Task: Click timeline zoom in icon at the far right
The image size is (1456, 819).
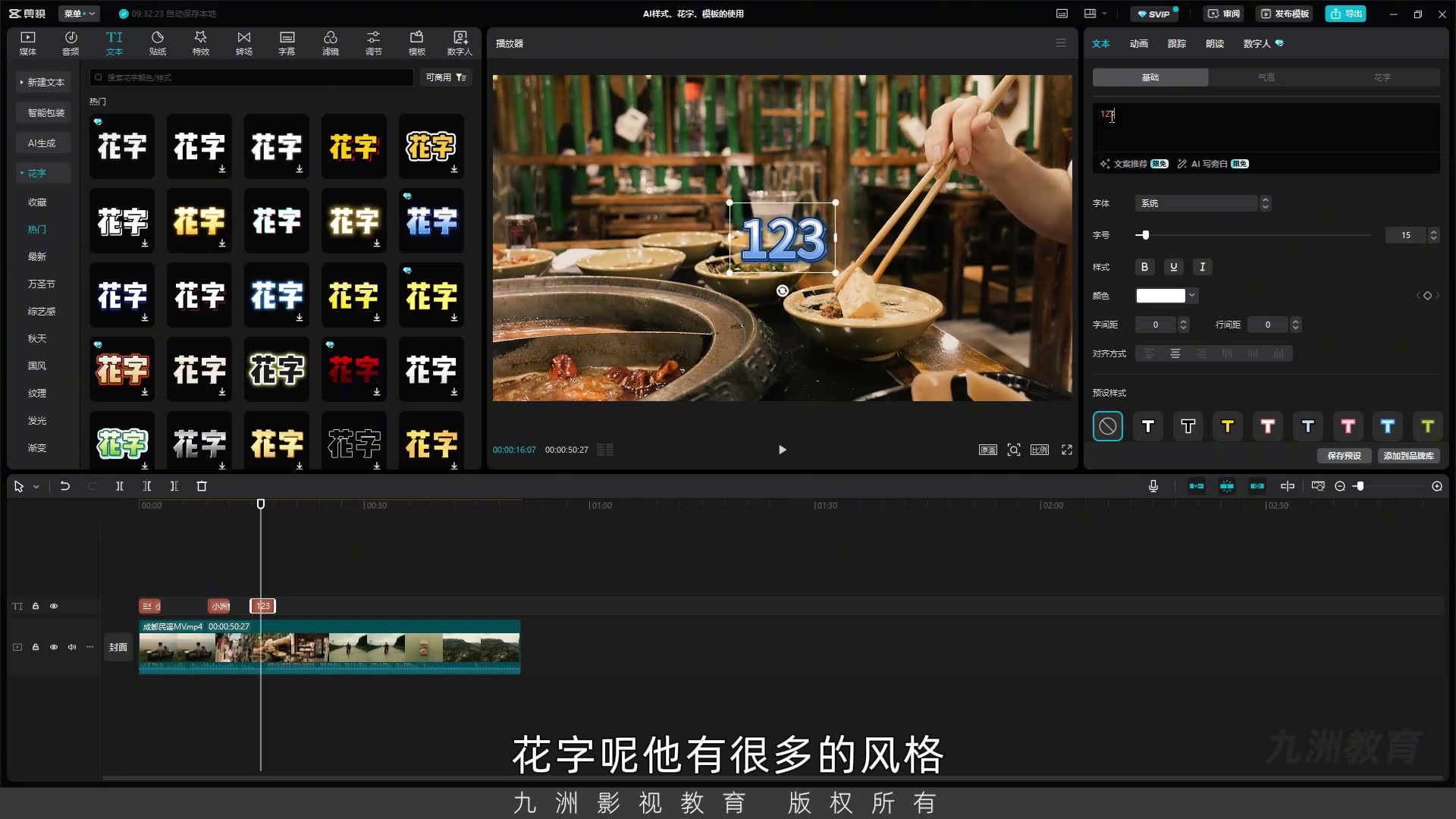Action: (1437, 486)
